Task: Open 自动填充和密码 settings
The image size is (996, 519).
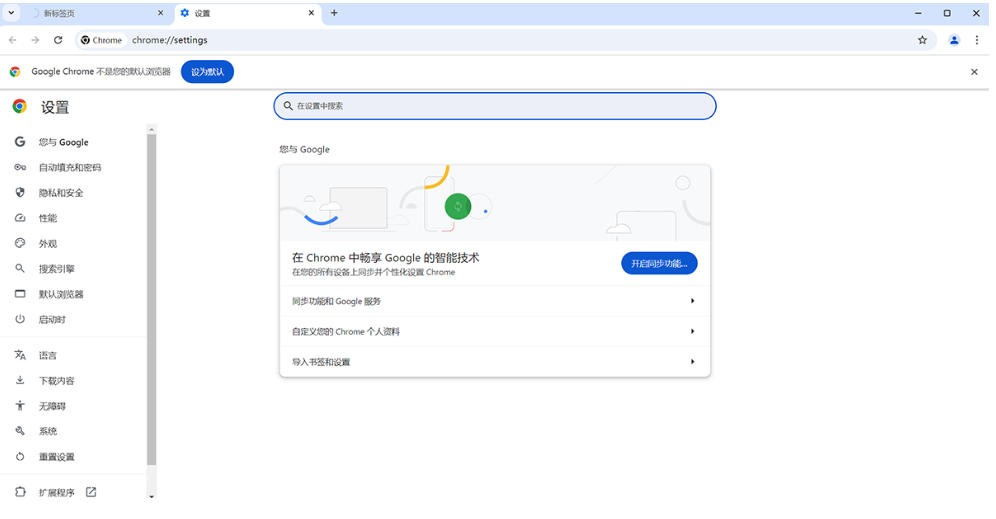Action: click(x=70, y=168)
